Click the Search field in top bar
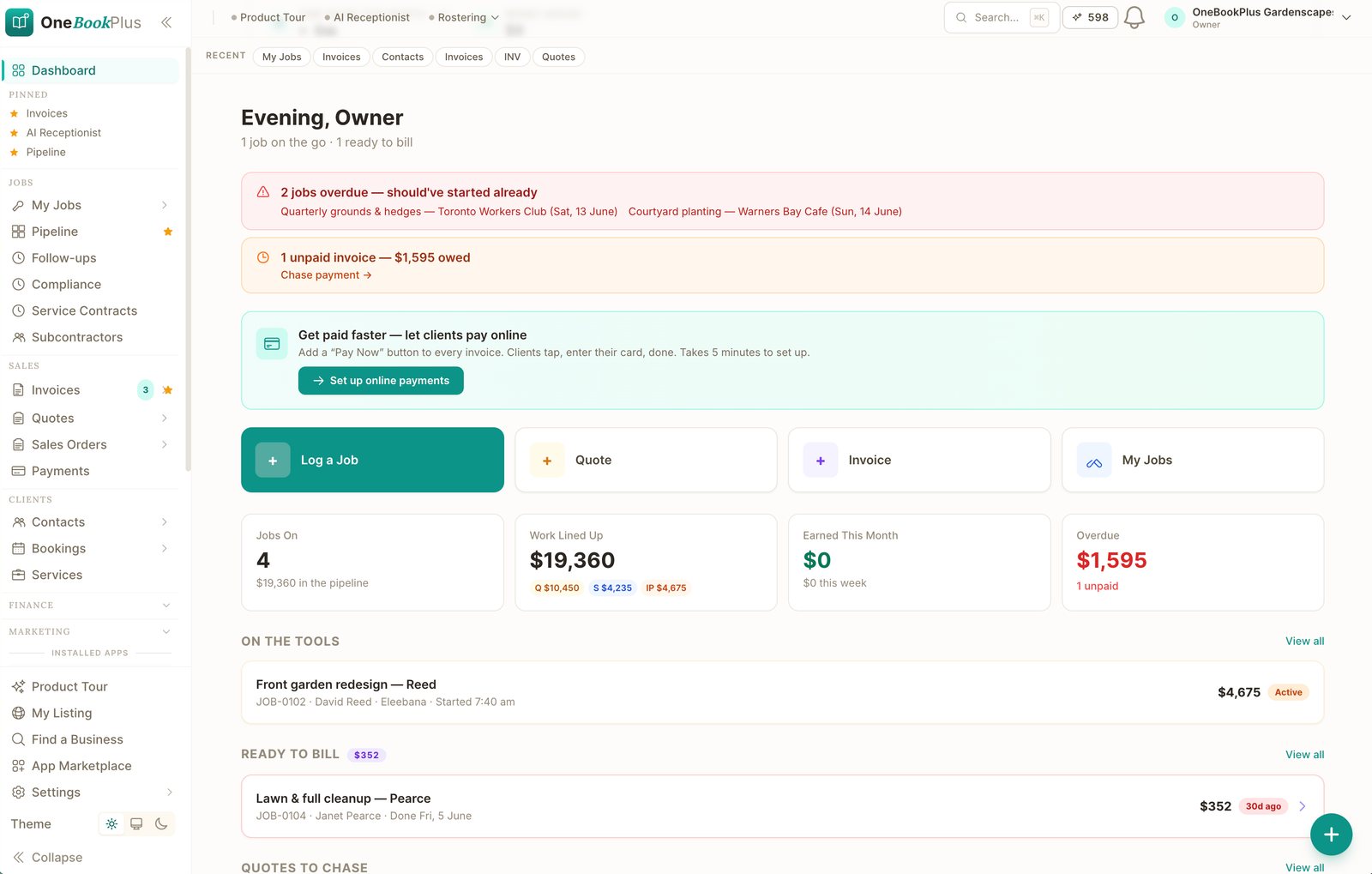 pyautogui.click(x=1002, y=17)
